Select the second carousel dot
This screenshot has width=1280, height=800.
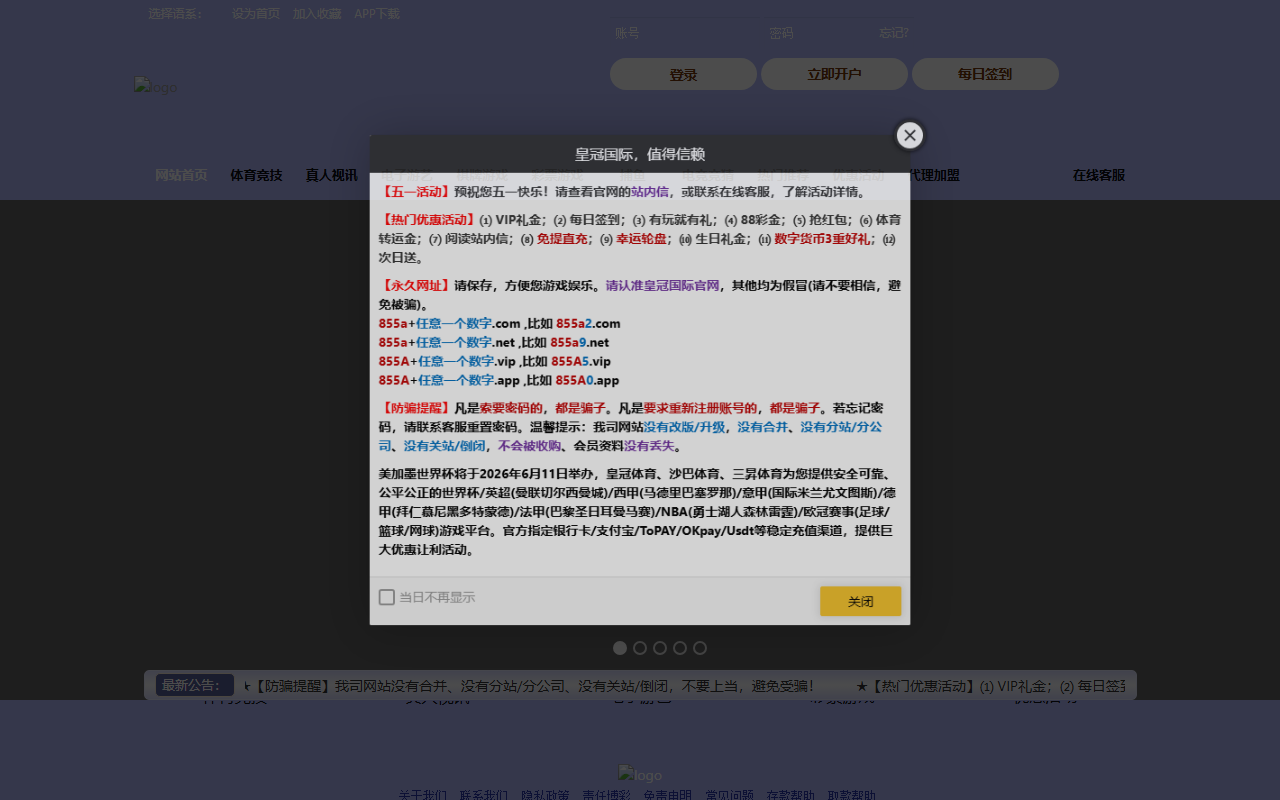640,648
